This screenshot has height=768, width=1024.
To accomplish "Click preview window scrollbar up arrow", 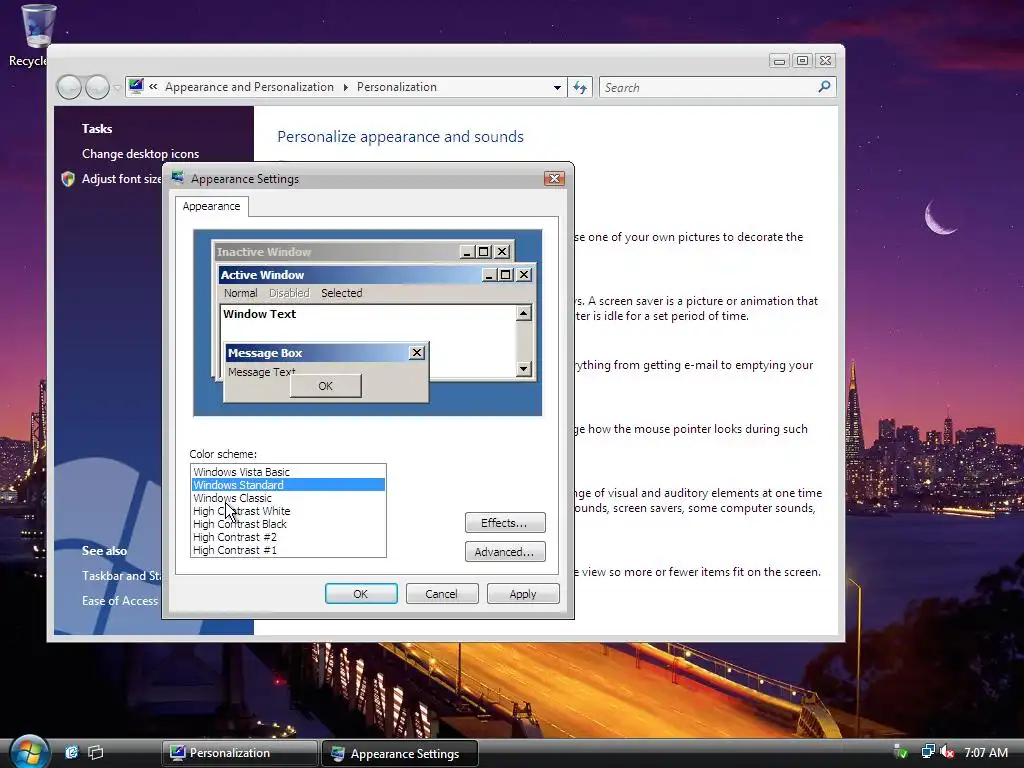I will [x=524, y=313].
